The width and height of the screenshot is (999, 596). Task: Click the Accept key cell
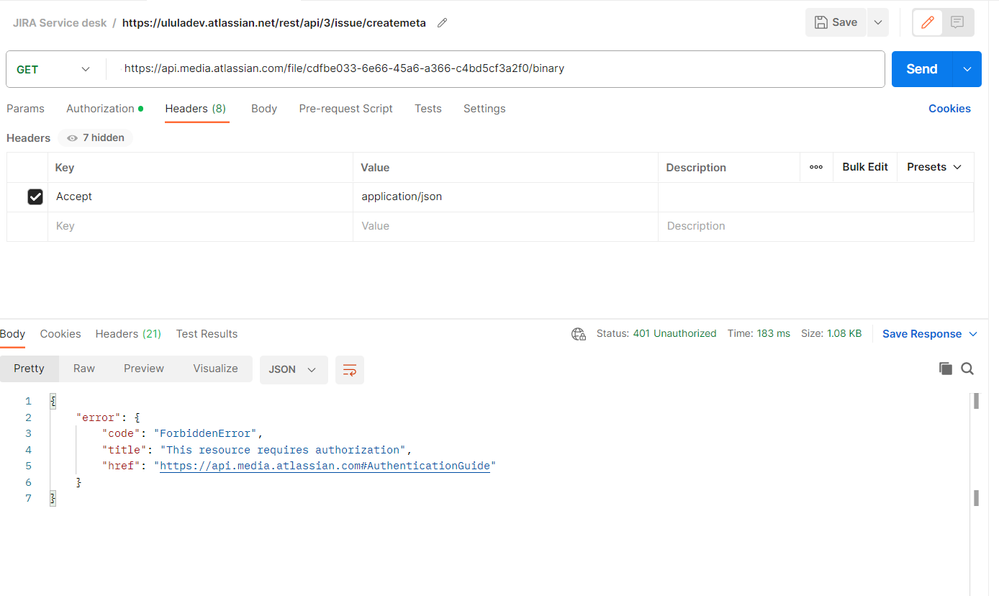point(201,197)
